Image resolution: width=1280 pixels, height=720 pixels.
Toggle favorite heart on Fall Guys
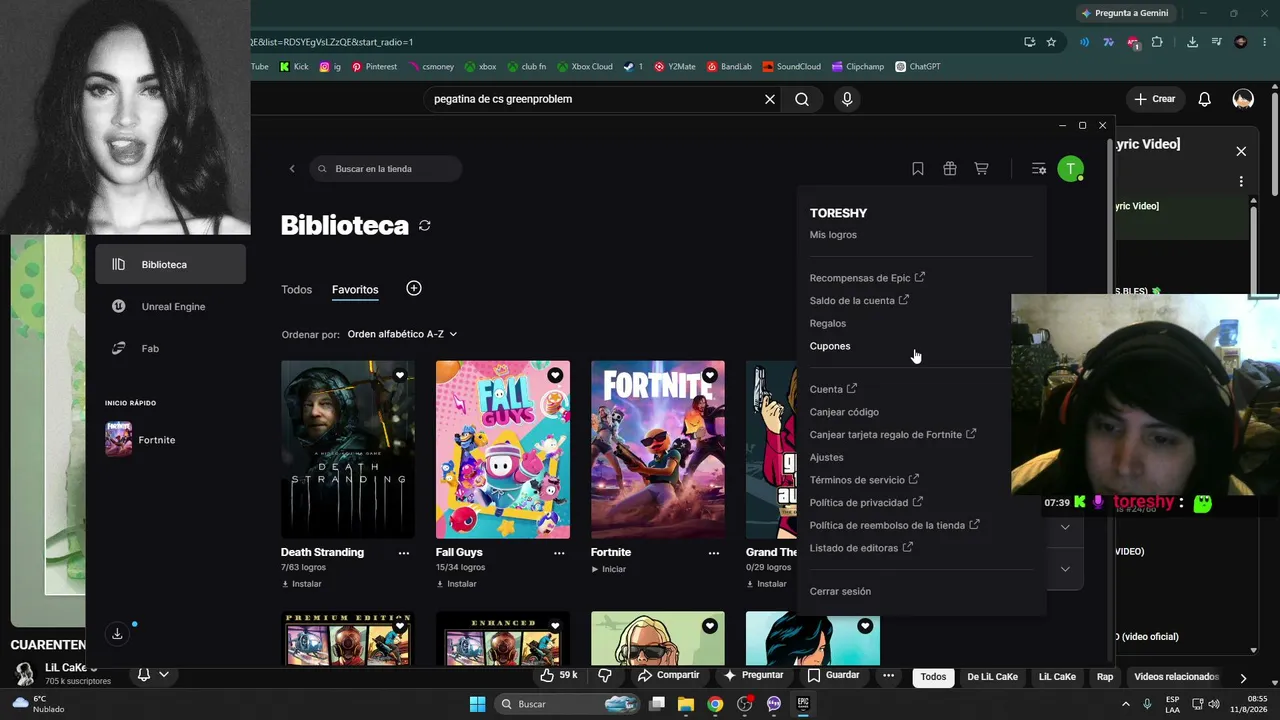coord(555,376)
